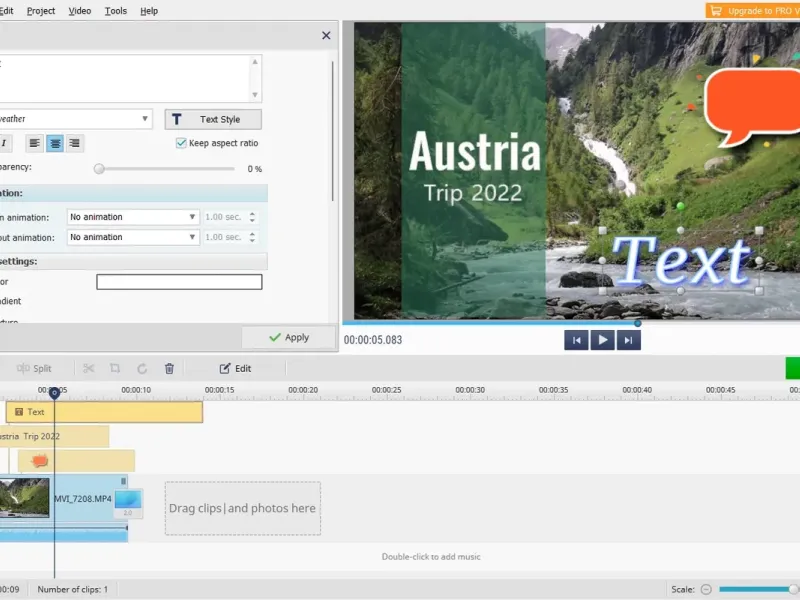Click the text box scroll down arrow
The height and width of the screenshot is (600, 800).
click(255, 95)
